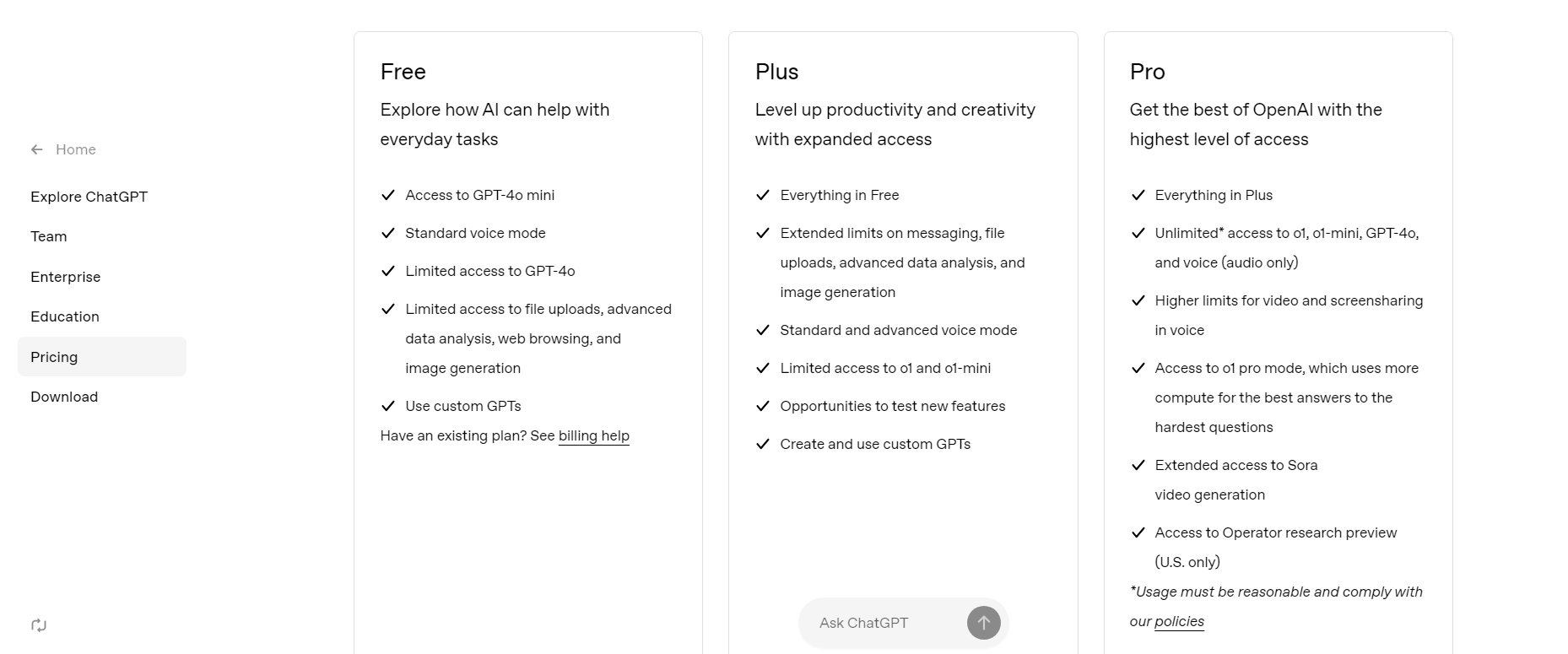
Task: Go to the Team page
Action: (x=49, y=236)
